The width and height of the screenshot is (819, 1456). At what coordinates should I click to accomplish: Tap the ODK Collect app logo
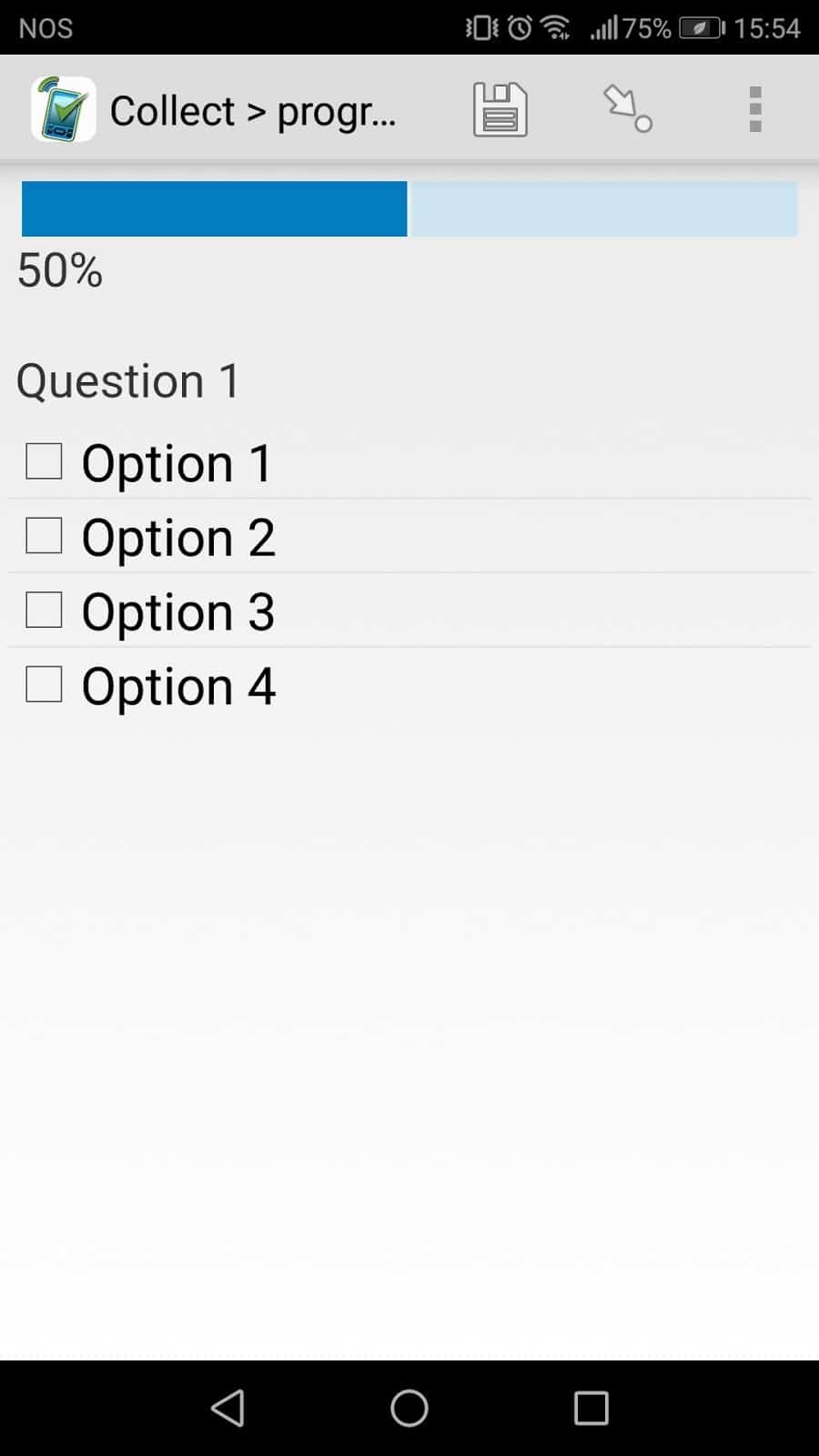pos(63,109)
